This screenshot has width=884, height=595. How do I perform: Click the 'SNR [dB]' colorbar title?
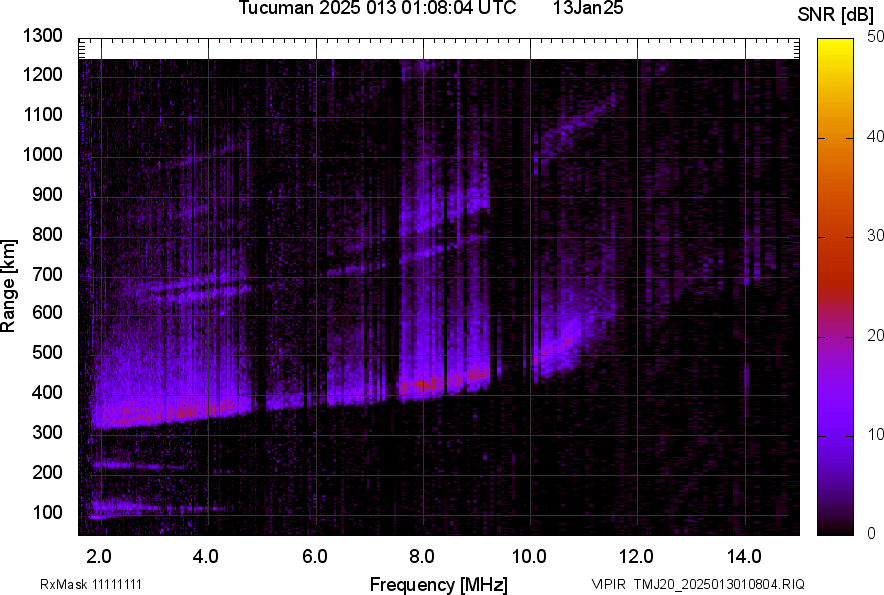[x=835, y=15]
